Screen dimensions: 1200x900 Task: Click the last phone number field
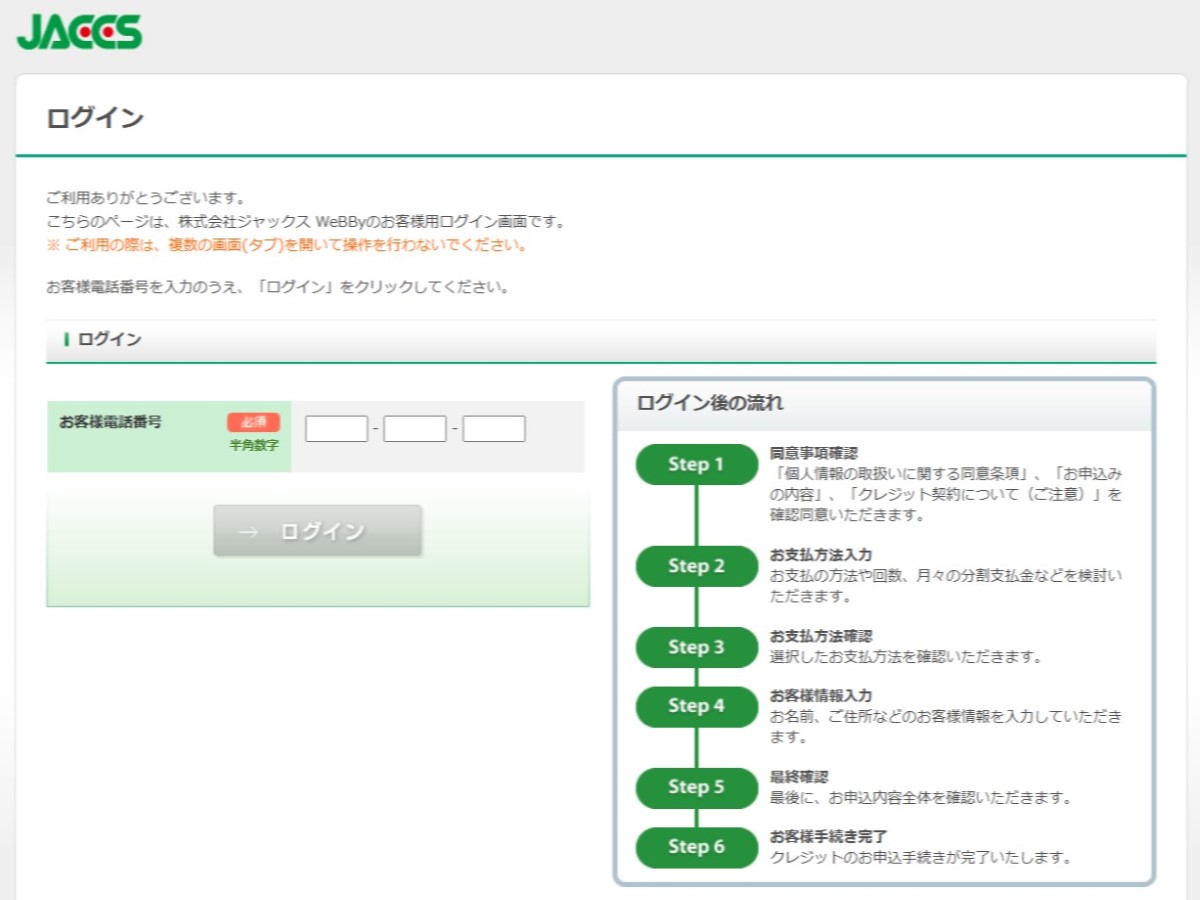(494, 429)
